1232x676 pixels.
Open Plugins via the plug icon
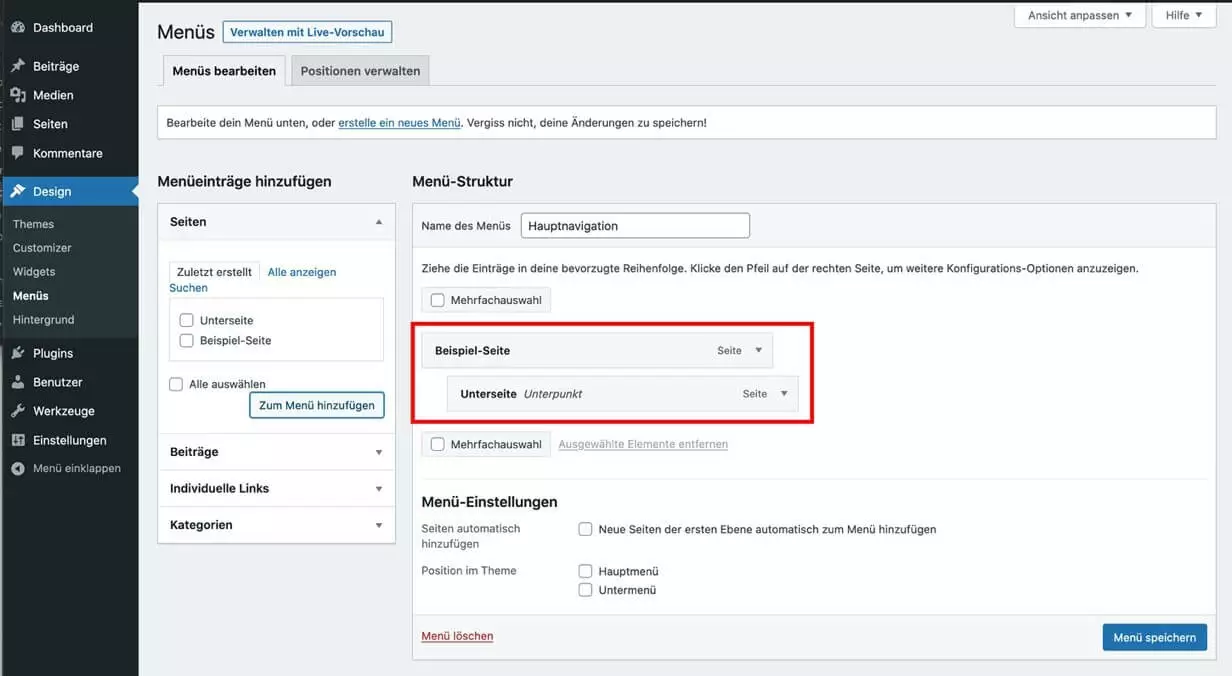click(x=18, y=353)
